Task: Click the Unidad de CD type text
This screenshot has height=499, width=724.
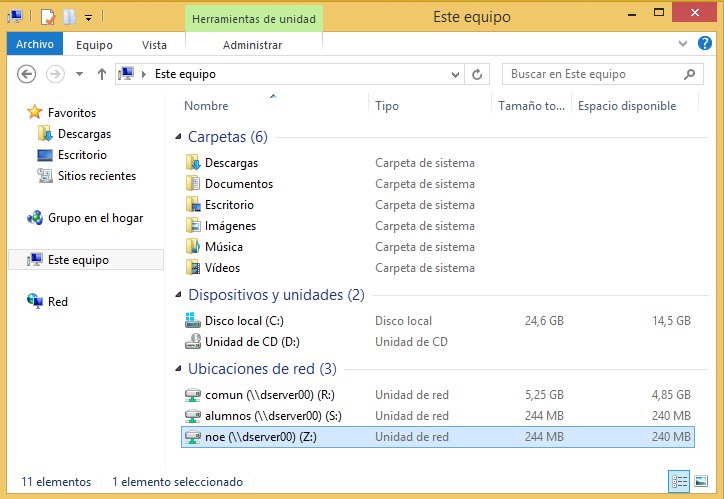Action: click(411, 342)
